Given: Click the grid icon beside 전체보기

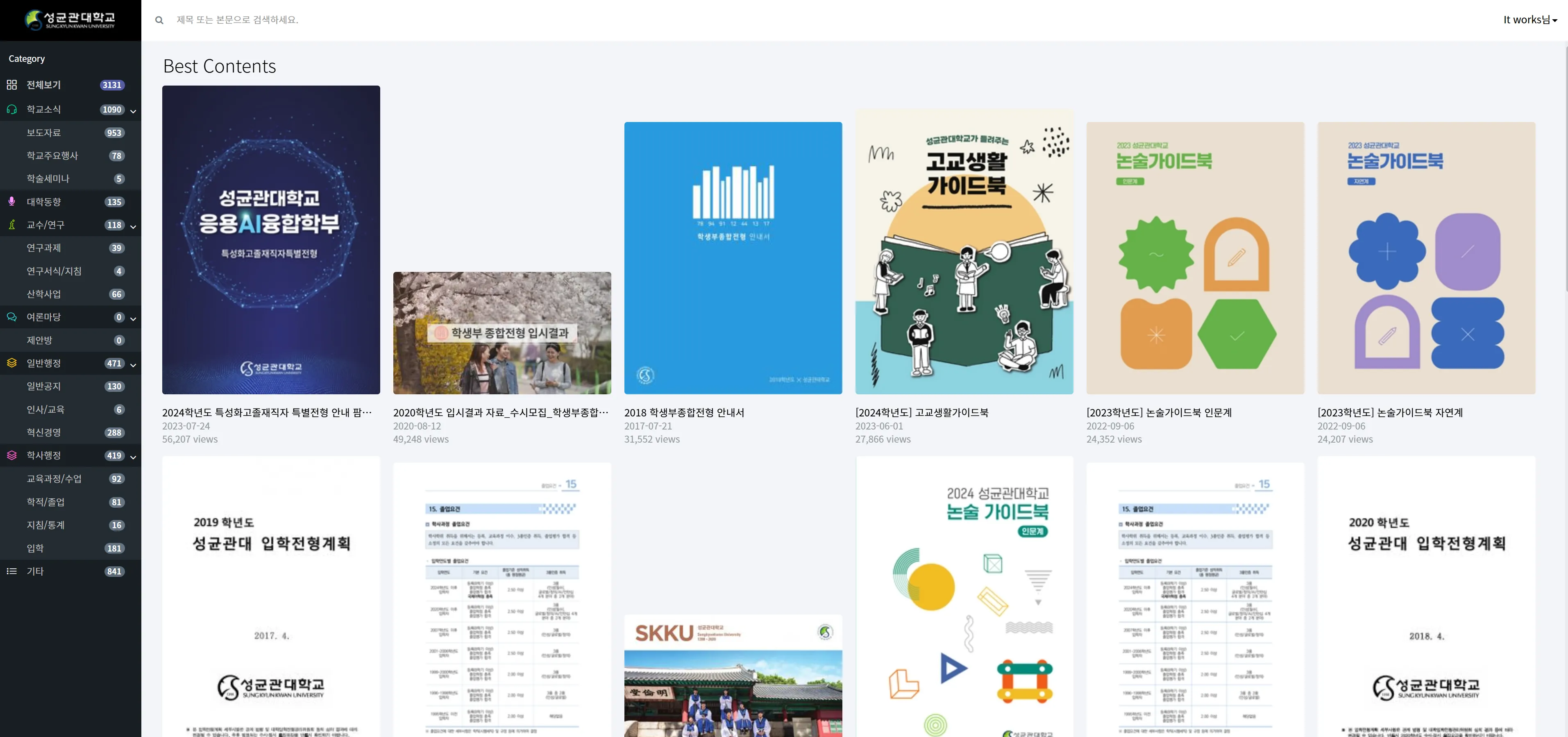Looking at the screenshot, I should [11, 84].
